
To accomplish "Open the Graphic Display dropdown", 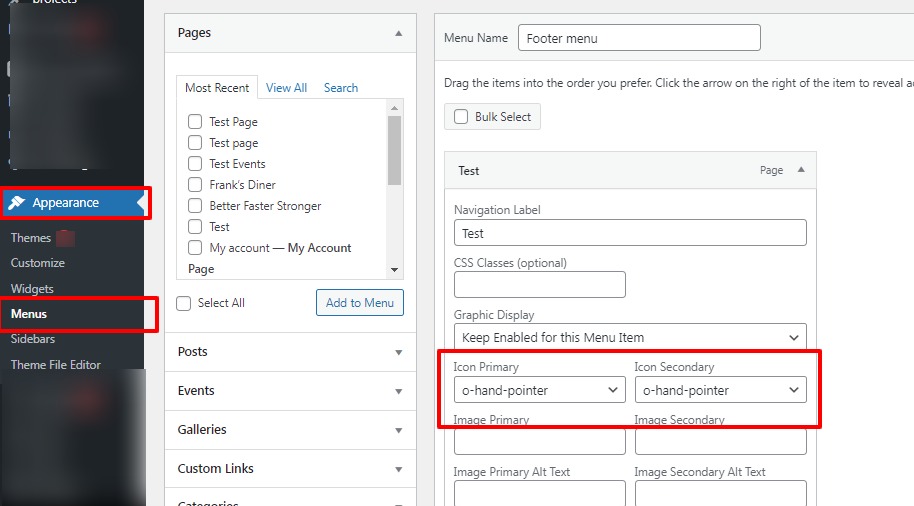I will [630, 337].
